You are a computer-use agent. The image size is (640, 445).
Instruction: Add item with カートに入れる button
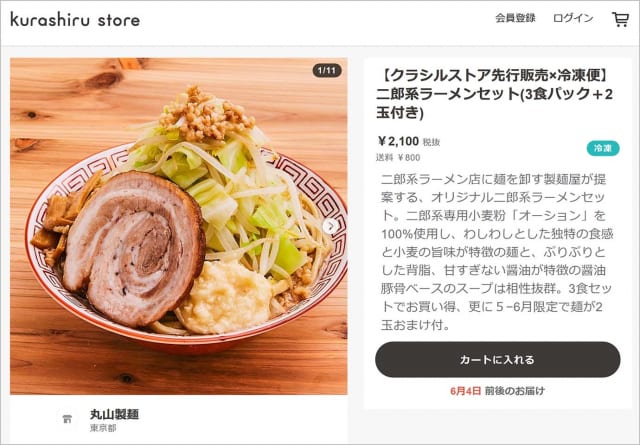498,360
